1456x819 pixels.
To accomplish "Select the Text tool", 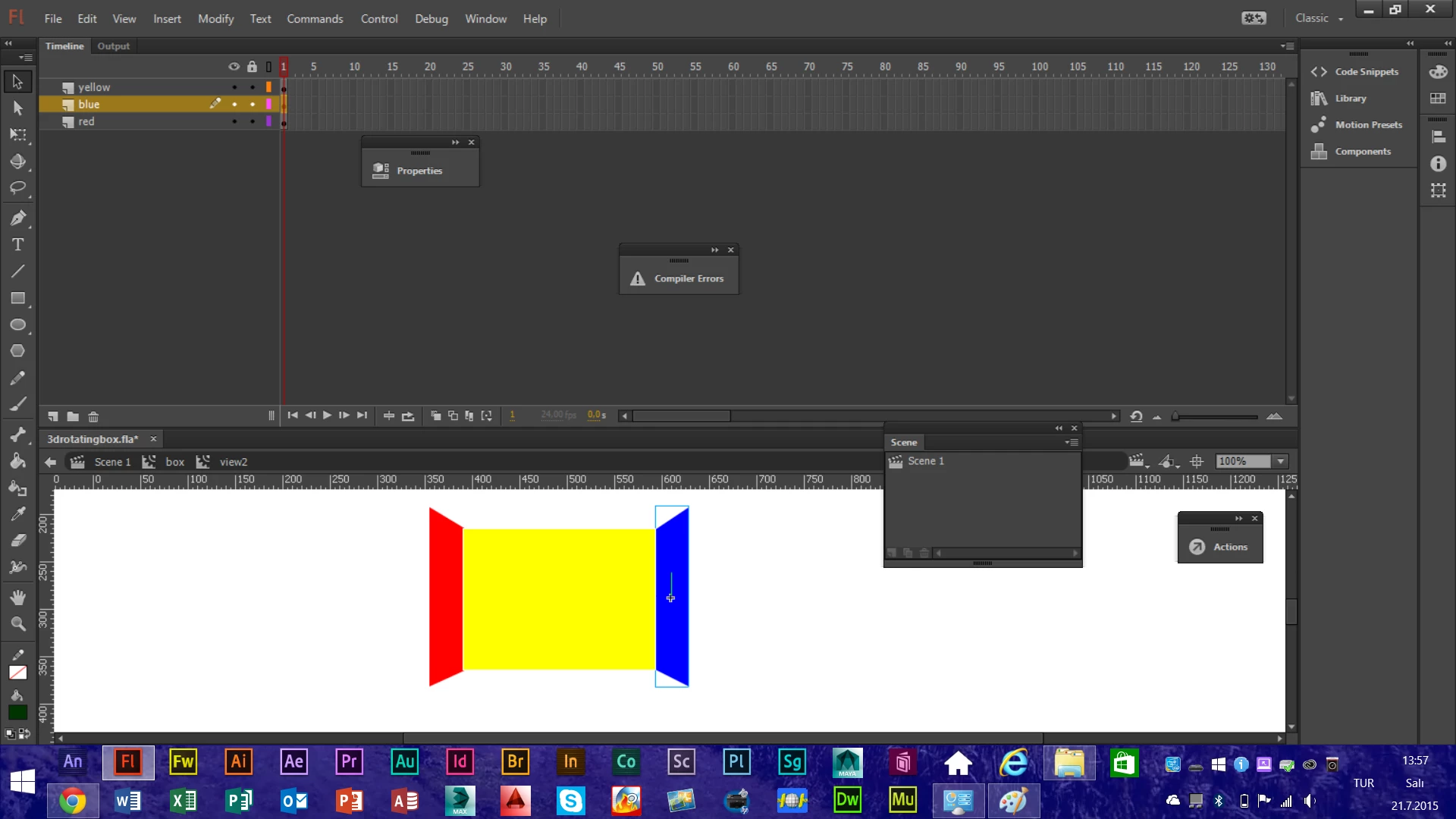I will [17, 245].
